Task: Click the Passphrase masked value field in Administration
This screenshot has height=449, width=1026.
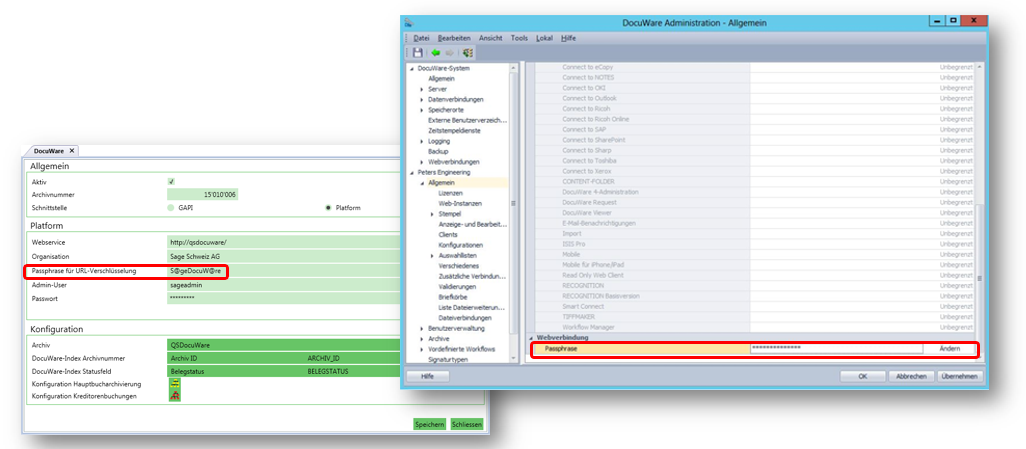Action: tap(836, 349)
